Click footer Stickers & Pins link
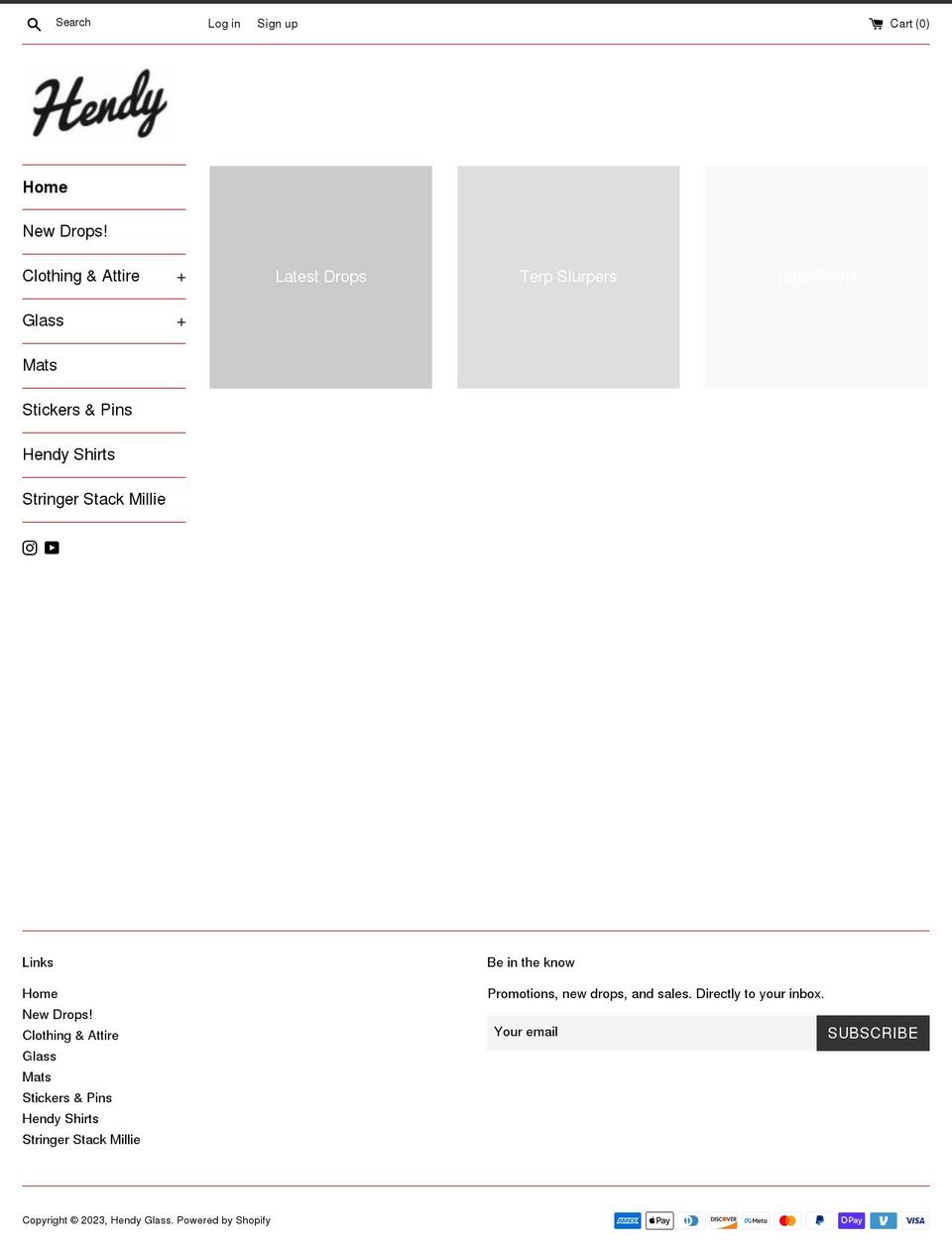 tap(67, 1097)
